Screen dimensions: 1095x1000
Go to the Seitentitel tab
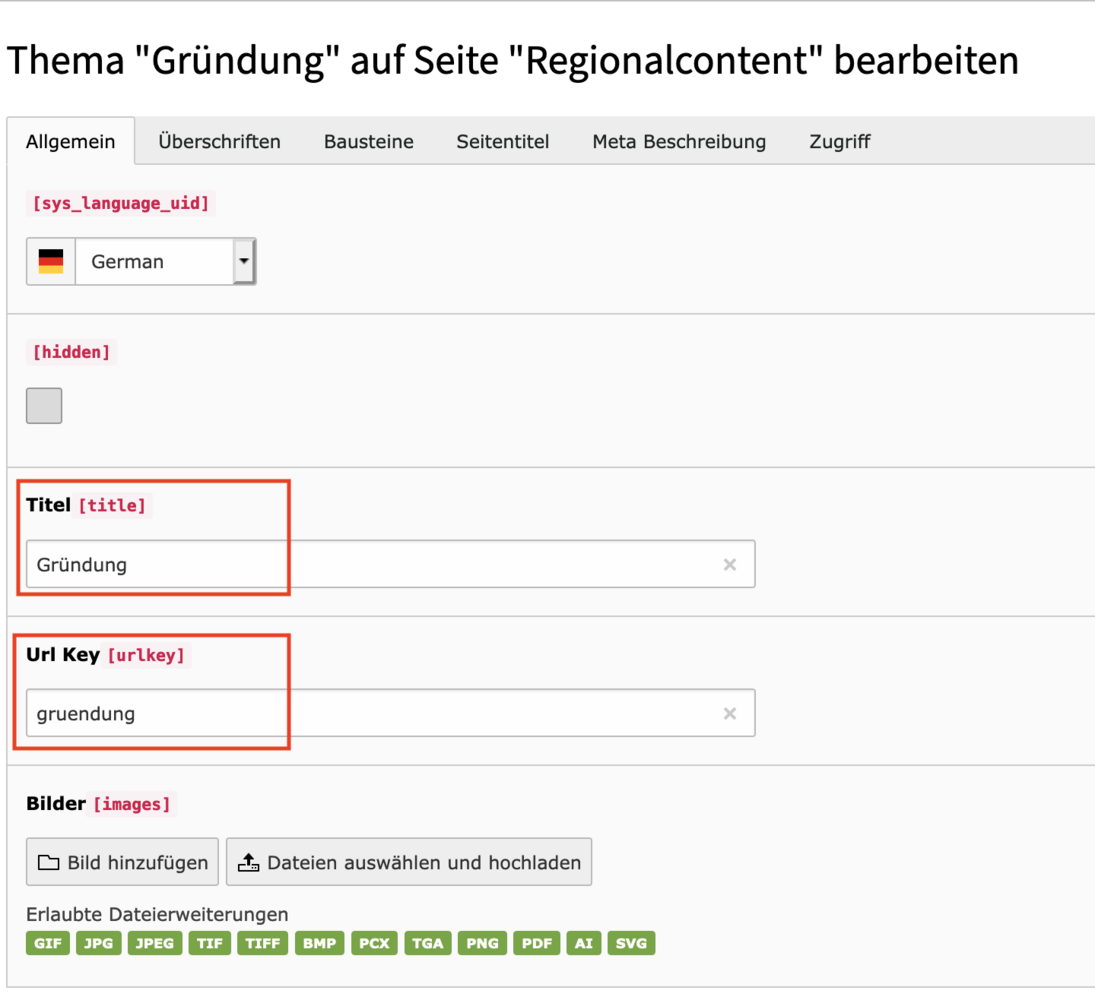click(x=503, y=142)
